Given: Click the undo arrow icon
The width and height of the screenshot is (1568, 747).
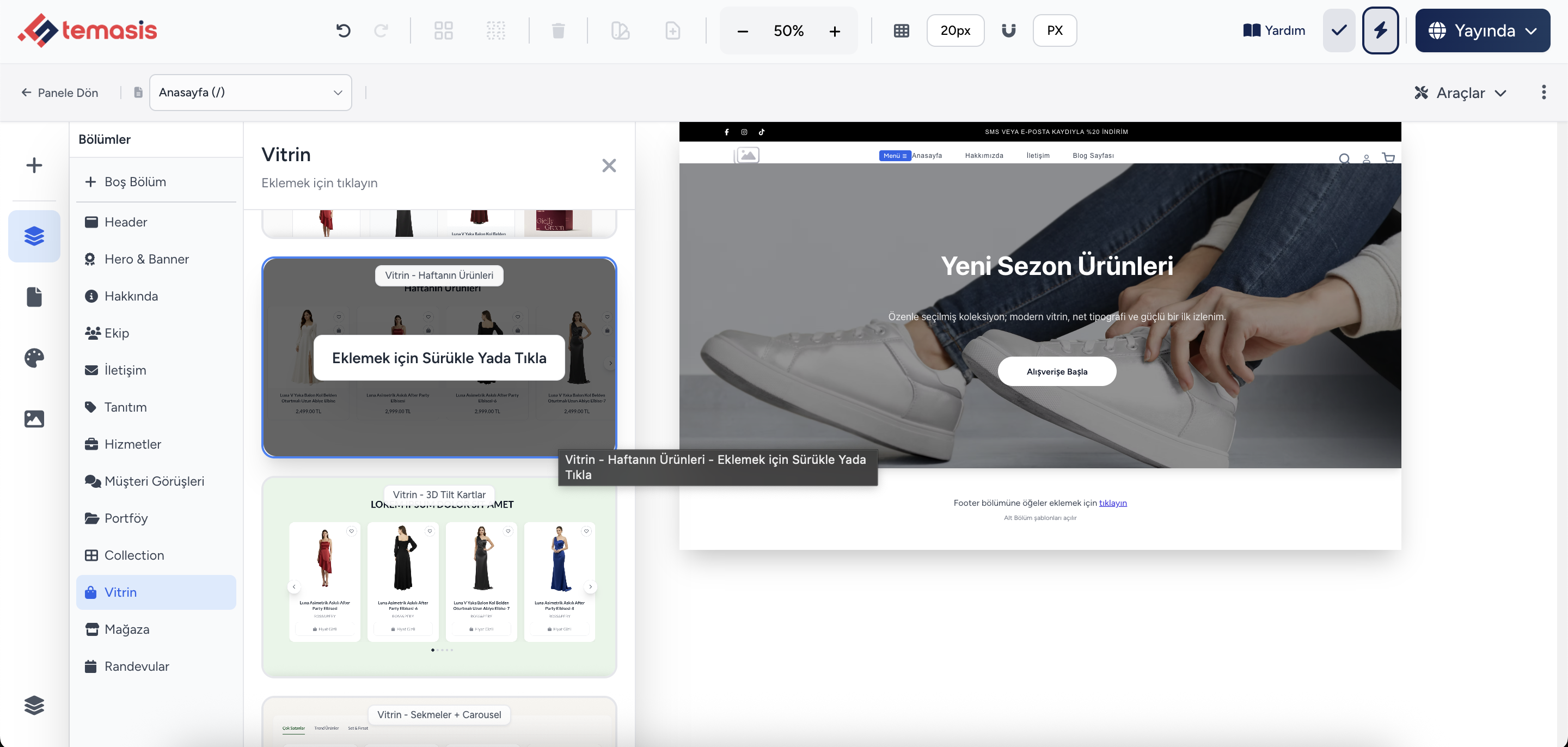Looking at the screenshot, I should pyautogui.click(x=344, y=30).
